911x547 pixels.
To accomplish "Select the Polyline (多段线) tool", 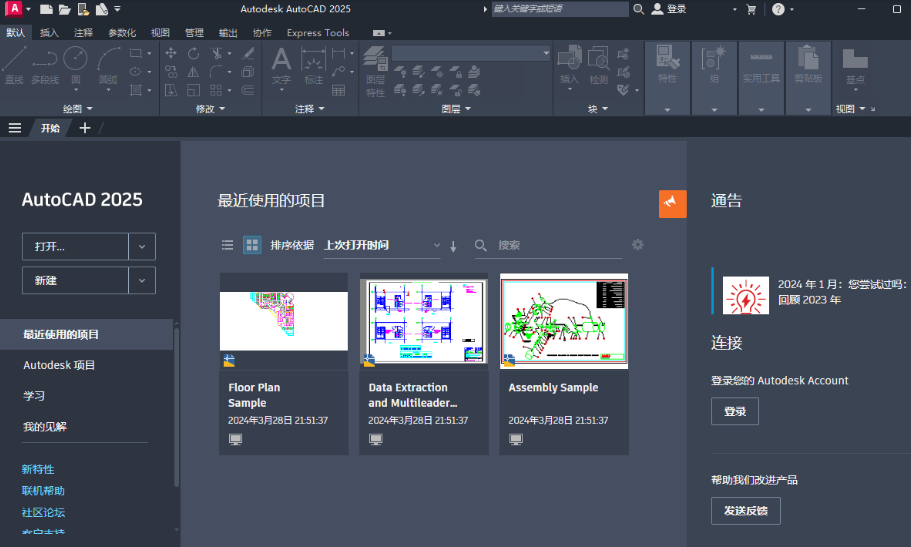I will coord(45,65).
